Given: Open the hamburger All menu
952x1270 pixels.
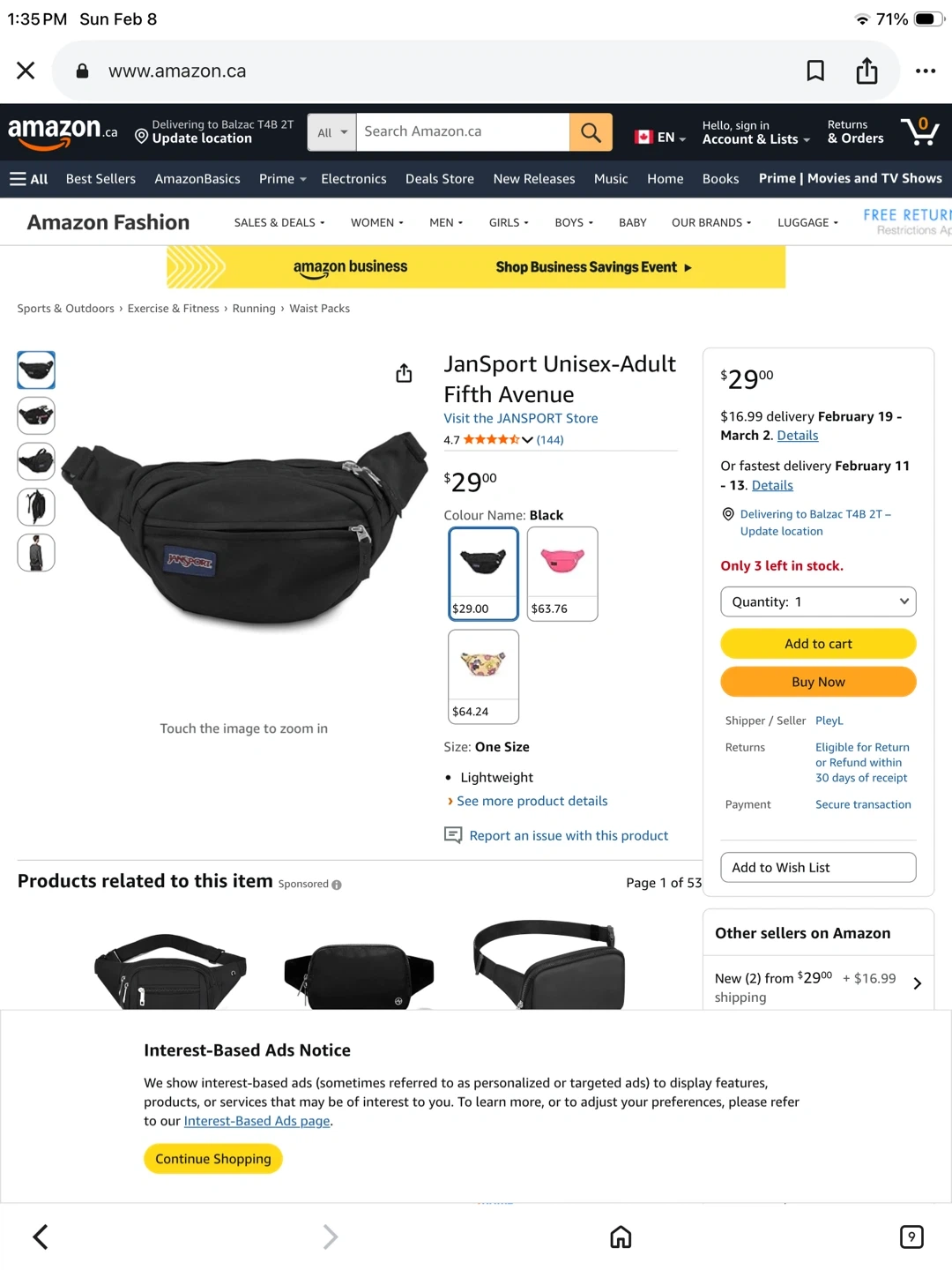Looking at the screenshot, I should pyautogui.click(x=28, y=179).
